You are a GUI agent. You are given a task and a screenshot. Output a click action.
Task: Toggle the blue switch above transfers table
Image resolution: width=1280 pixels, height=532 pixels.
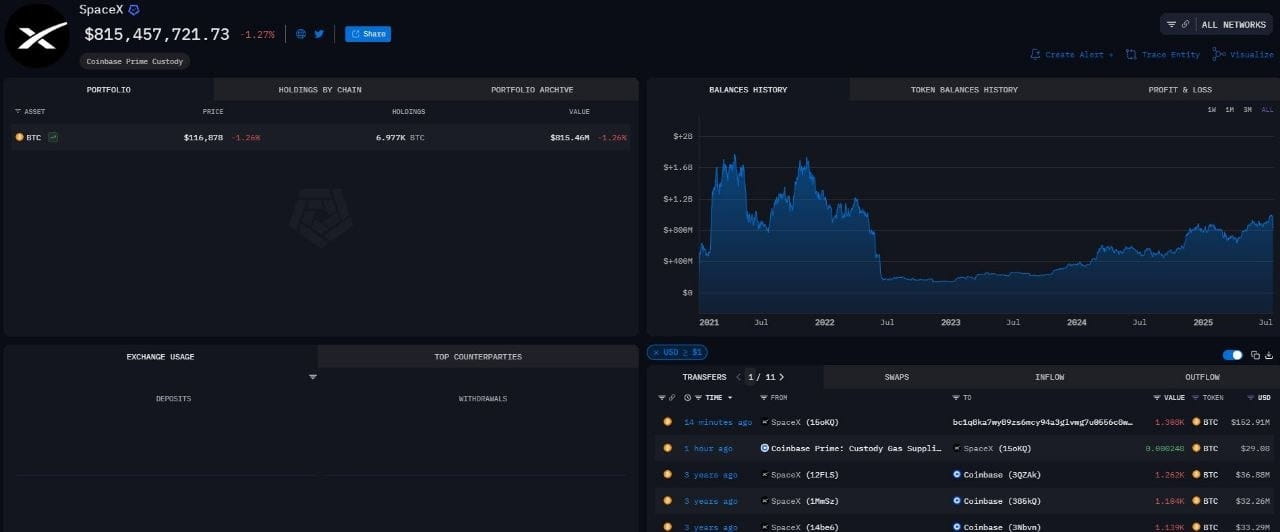[1233, 355]
